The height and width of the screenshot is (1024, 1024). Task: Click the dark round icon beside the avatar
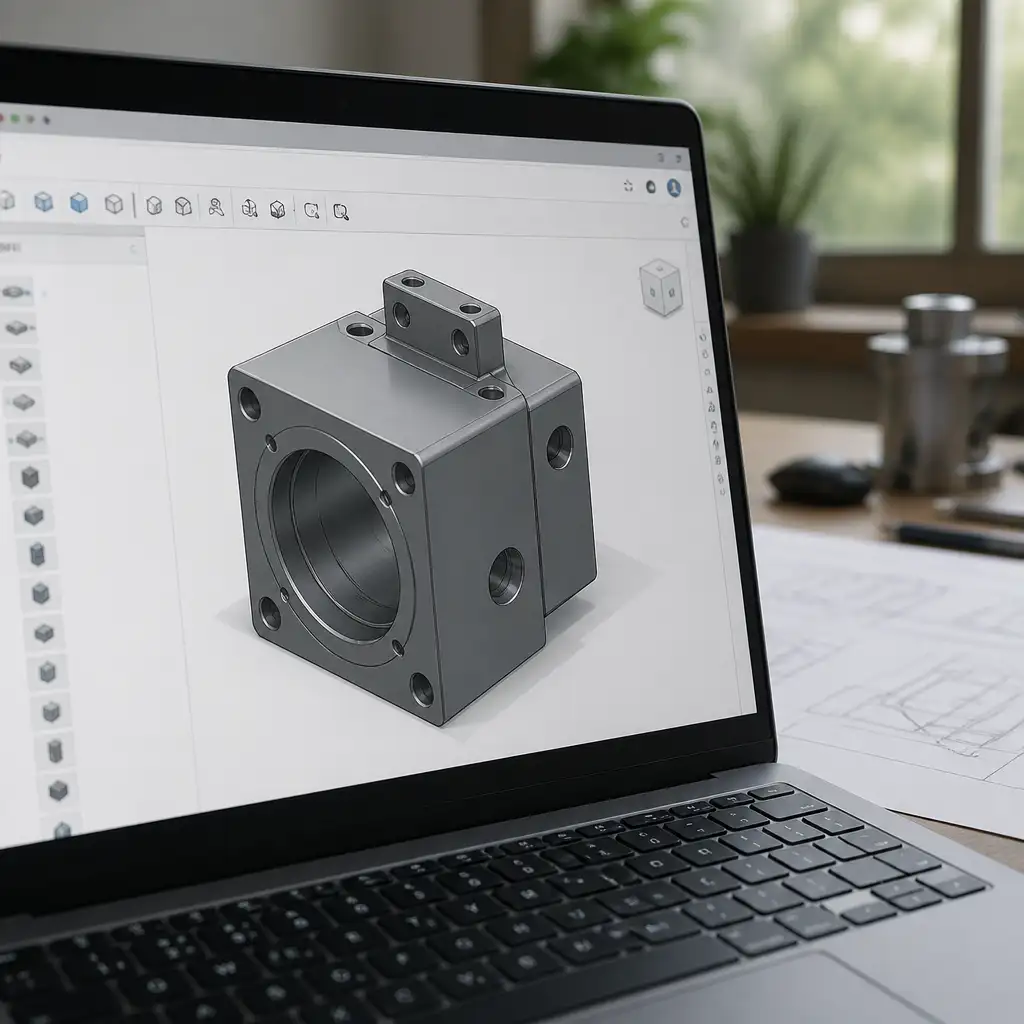651,187
